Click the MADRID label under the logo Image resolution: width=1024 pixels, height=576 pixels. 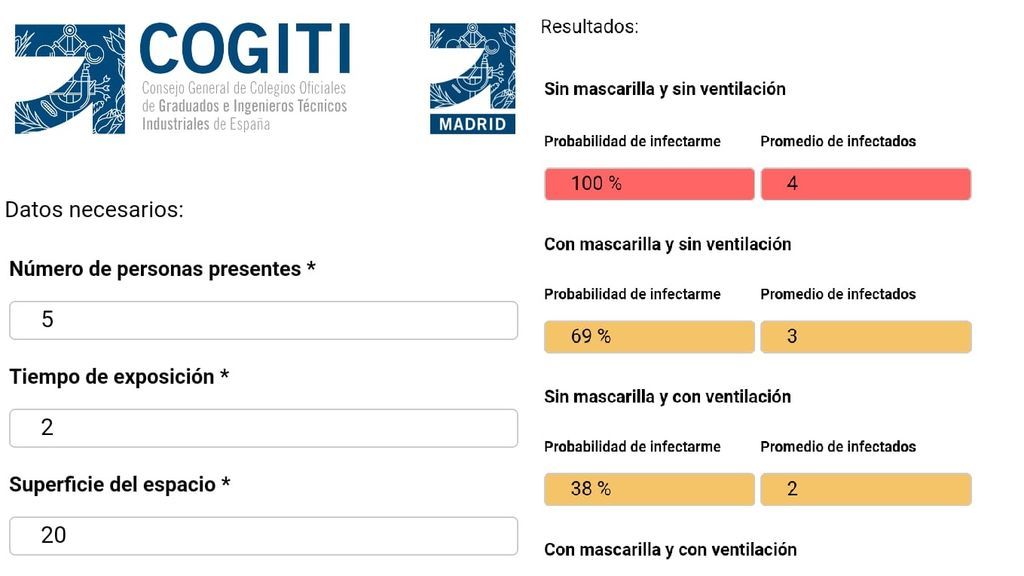472,124
